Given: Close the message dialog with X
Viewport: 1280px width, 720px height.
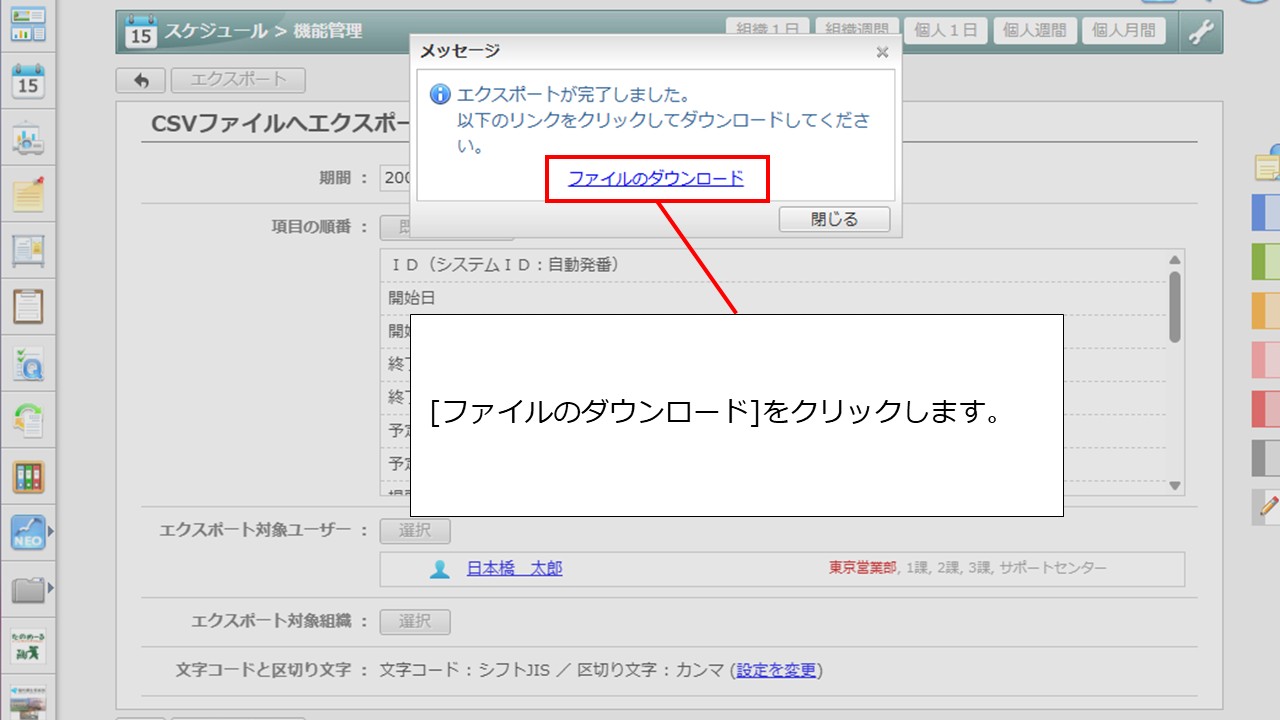Looking at the screenshot, I should coord(881,52).
